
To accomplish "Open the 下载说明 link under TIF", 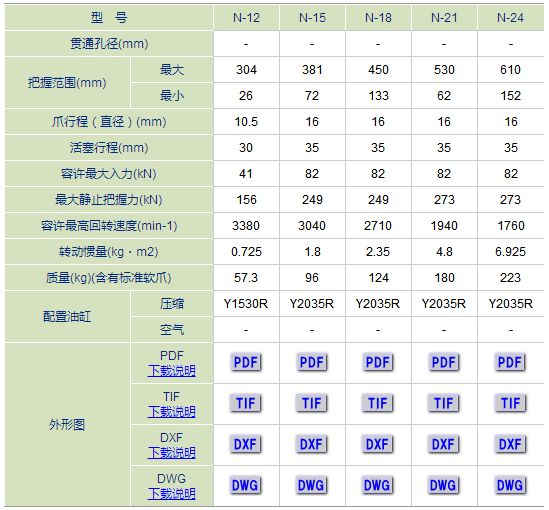I will point(172,412).
